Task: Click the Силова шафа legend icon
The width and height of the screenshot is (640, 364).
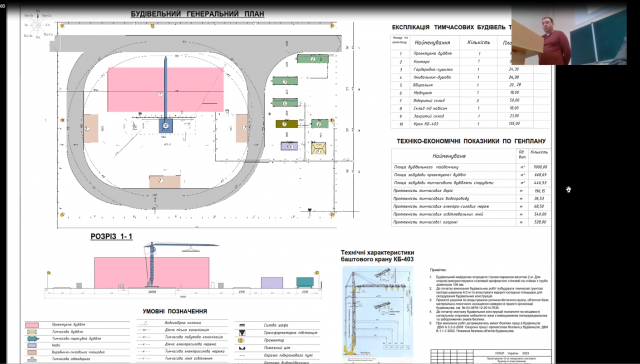Action: [242, 326]
